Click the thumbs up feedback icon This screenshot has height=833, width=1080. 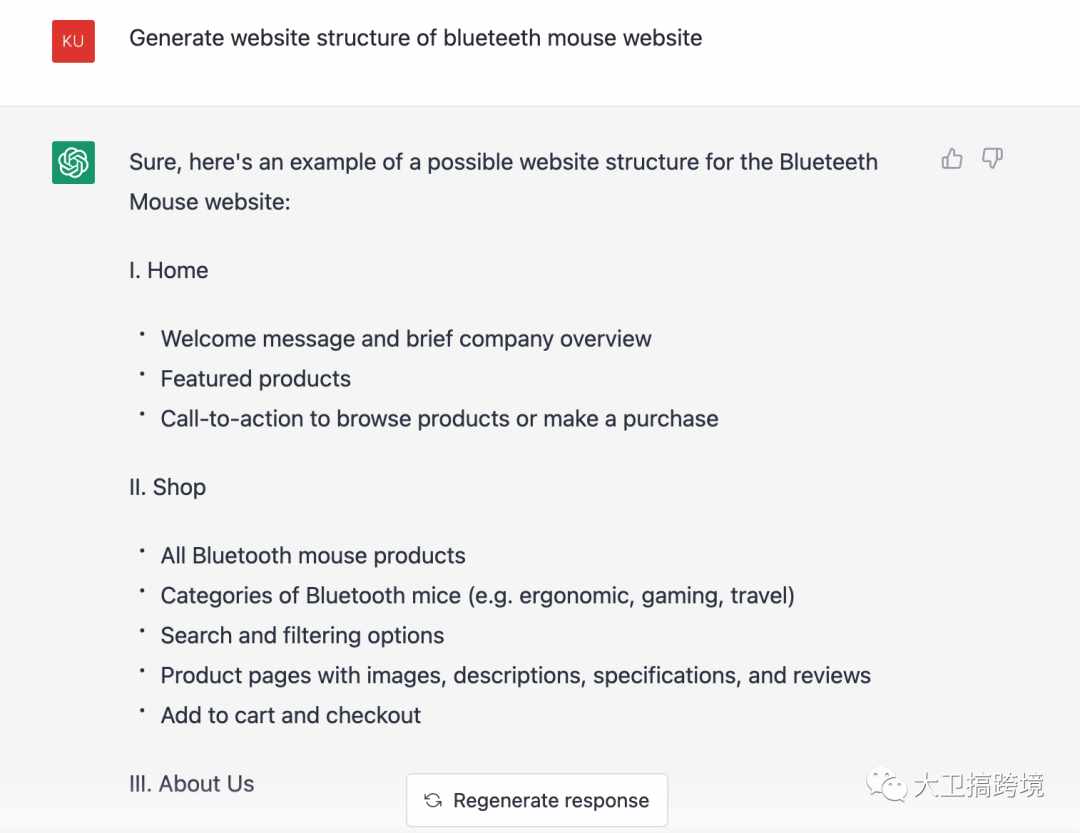(x=952, y=159)
